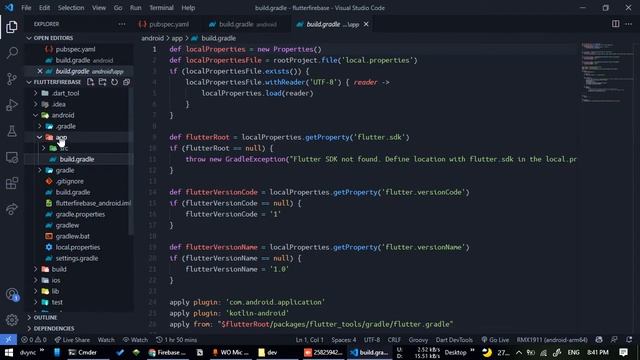This screenshot has height=360, width=640.
Task: Click errors and warnings count in status bar
Action: (x=34, y=340)
